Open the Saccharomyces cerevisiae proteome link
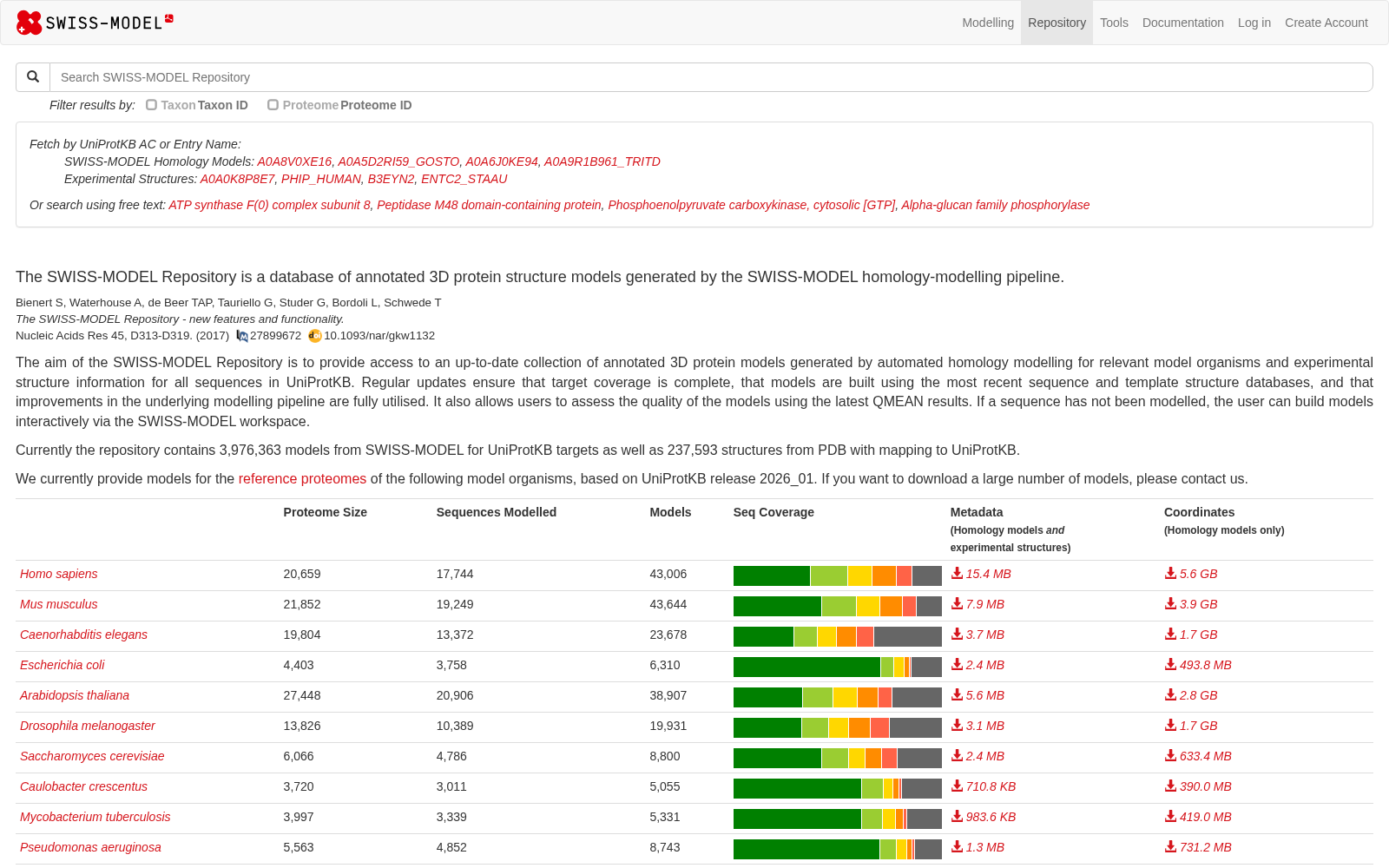 (92, 756)
